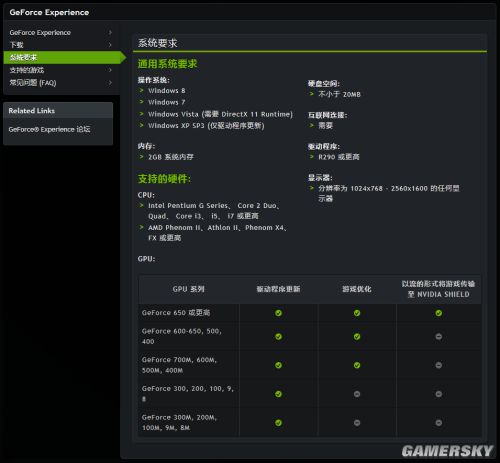Screen dimensions: 500x463
Task: Expand the 下载 sidebar chevron
Action: click(110, 45)
